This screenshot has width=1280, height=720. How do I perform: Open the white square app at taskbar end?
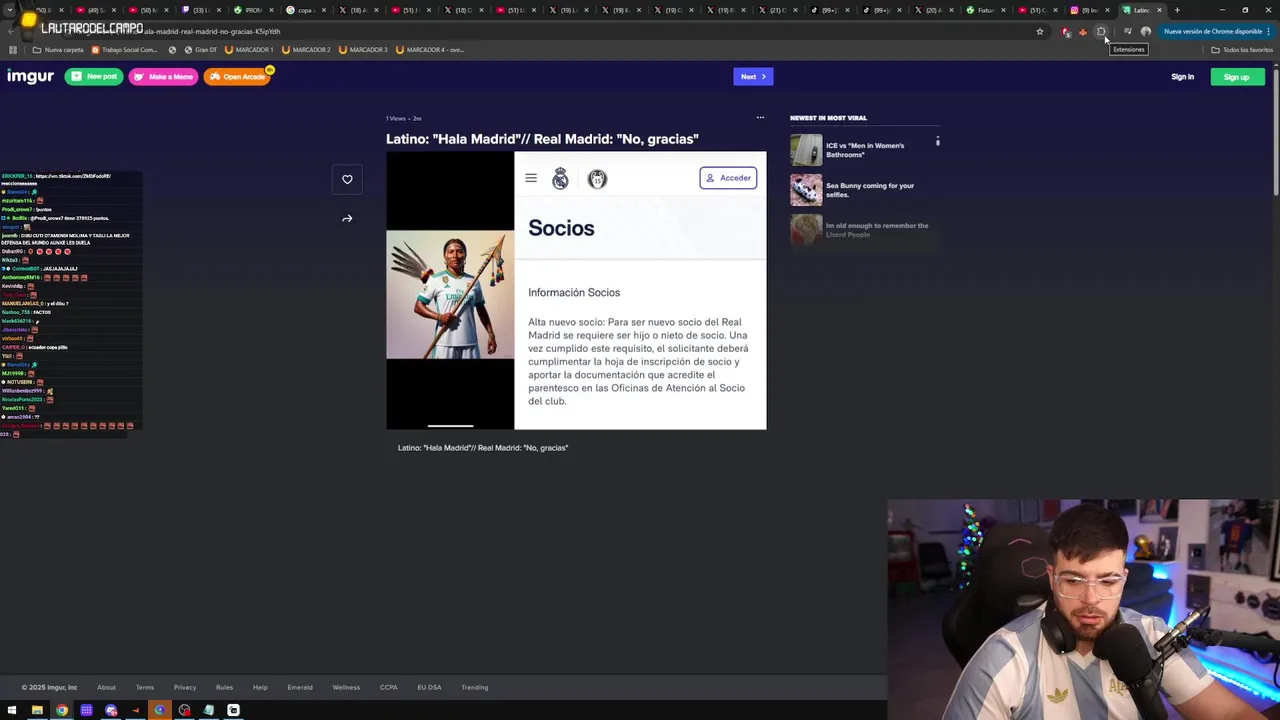(x=233, y=710)
